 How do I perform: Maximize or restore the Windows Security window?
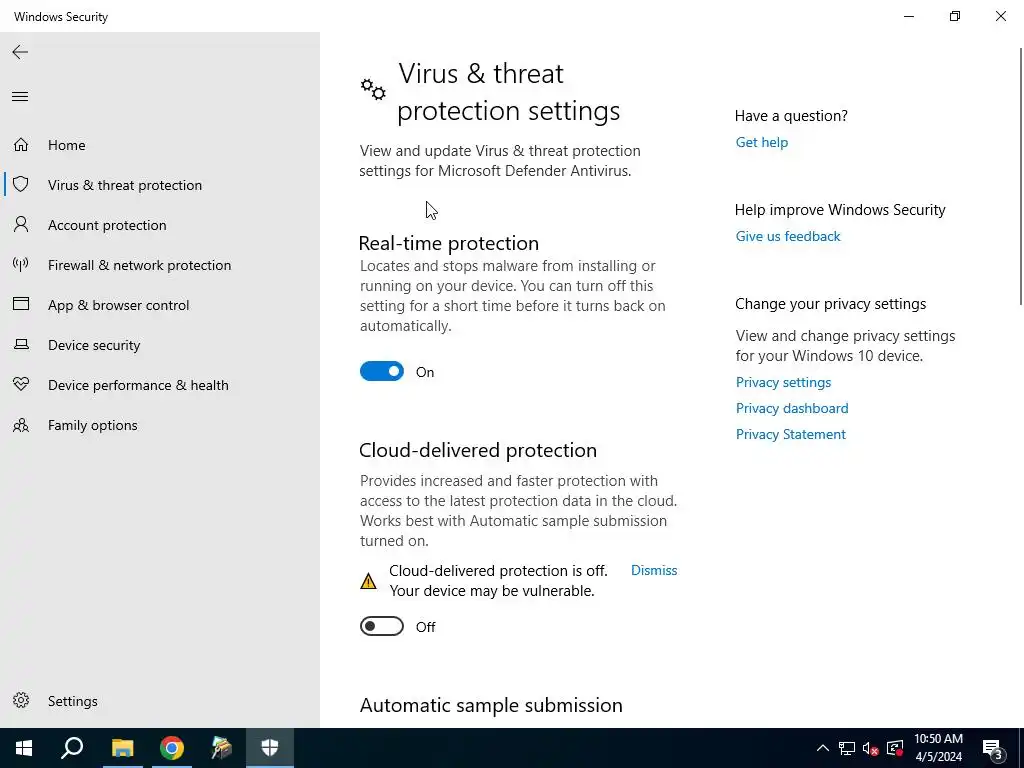point(955,16)
